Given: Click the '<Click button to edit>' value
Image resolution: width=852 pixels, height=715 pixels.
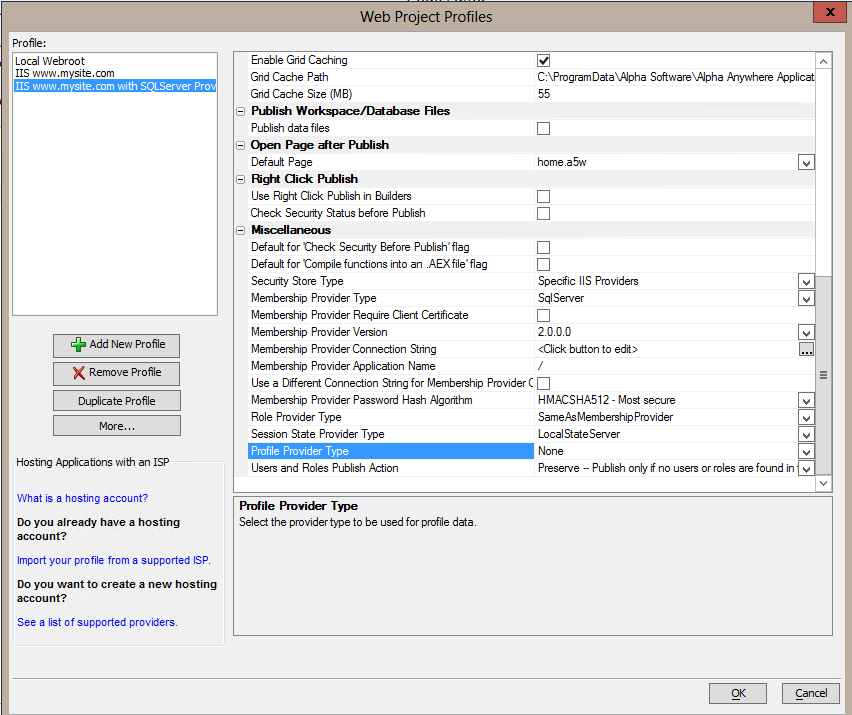Looking at the screenshot, I should 587,349.
